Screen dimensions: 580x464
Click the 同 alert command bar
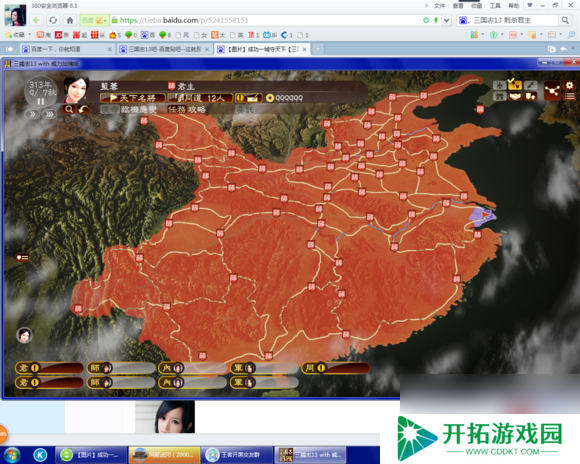click(x=335, y=368)
